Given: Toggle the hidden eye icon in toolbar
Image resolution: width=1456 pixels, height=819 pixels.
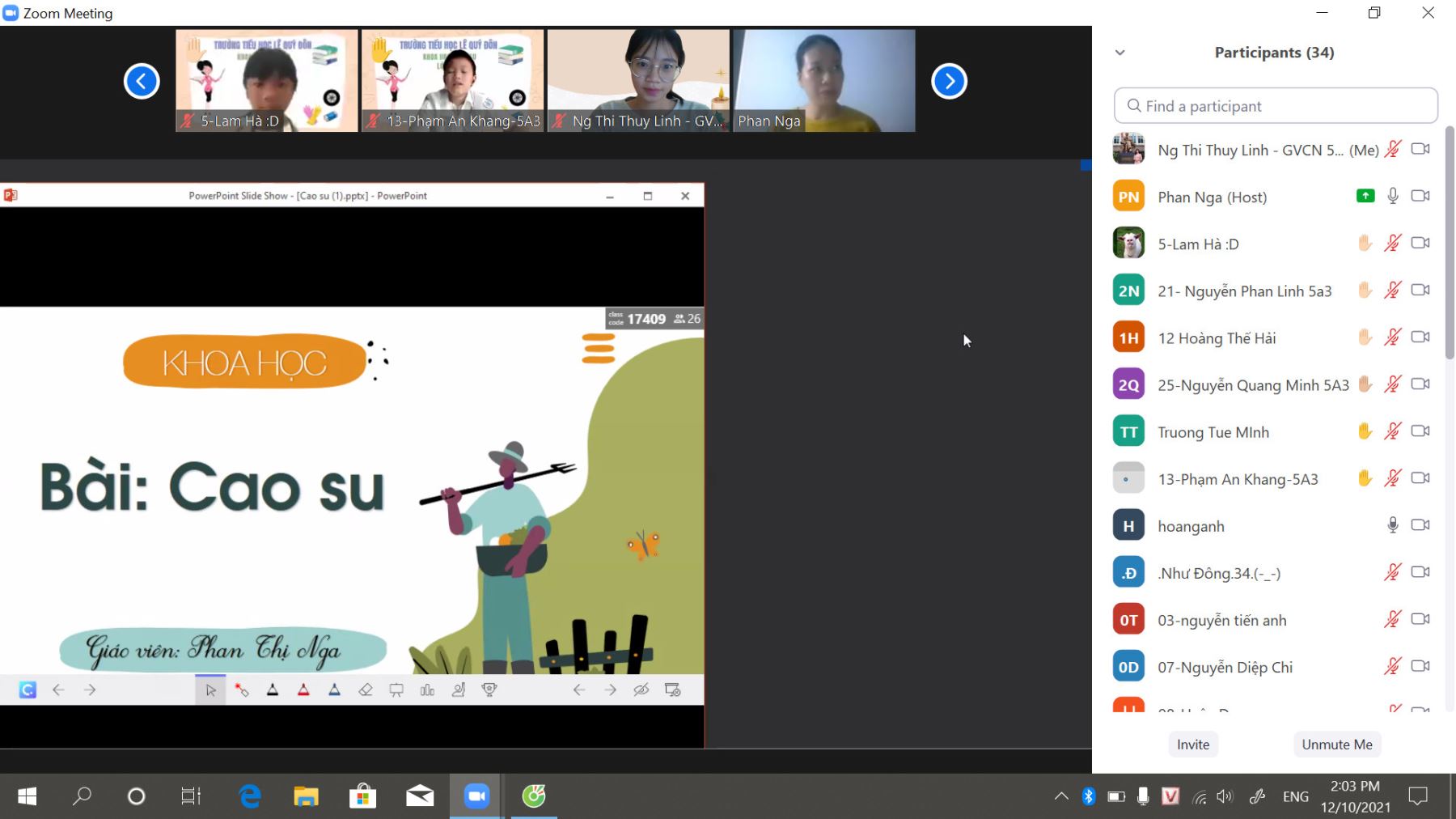Looking at the screenshot, I should click(641, 690).
